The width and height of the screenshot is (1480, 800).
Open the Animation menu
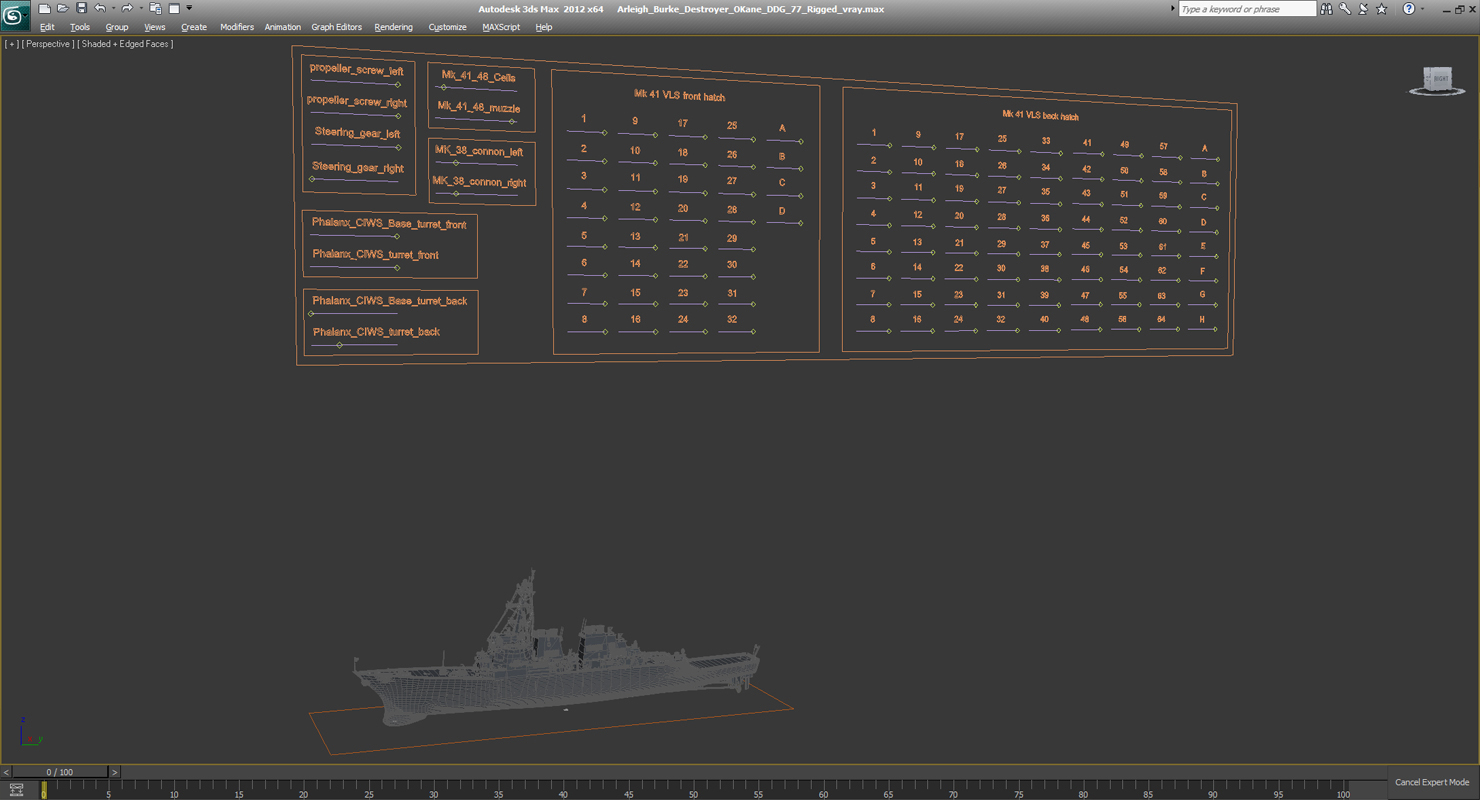(x=282, y=27)
